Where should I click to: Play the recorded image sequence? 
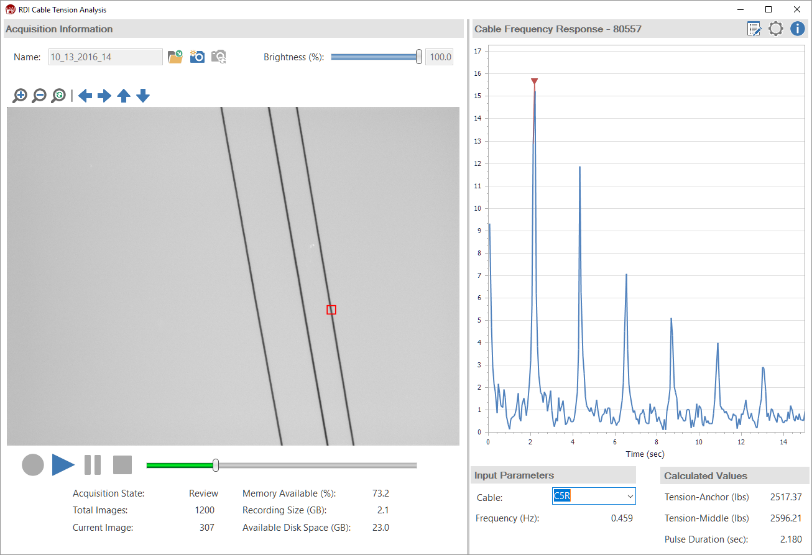[x=63, y=464]
